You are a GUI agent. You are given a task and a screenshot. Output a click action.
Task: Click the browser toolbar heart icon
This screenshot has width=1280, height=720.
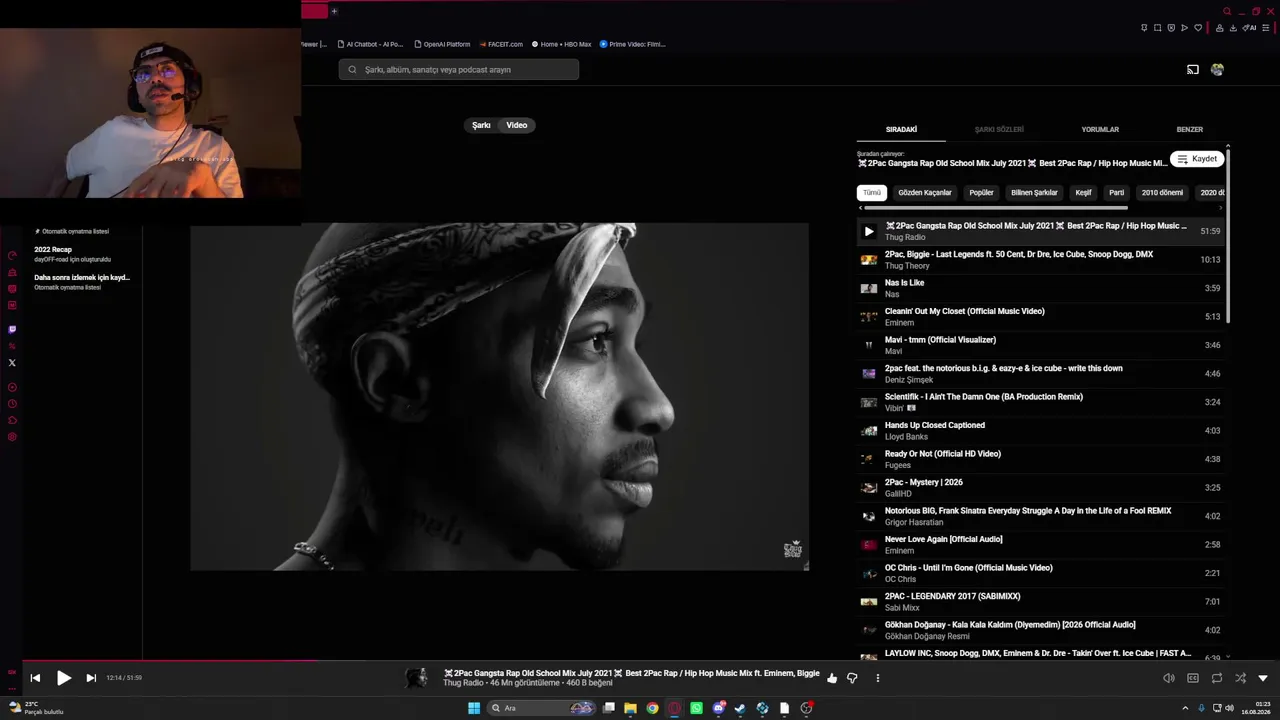click(x=1198, y=28)
